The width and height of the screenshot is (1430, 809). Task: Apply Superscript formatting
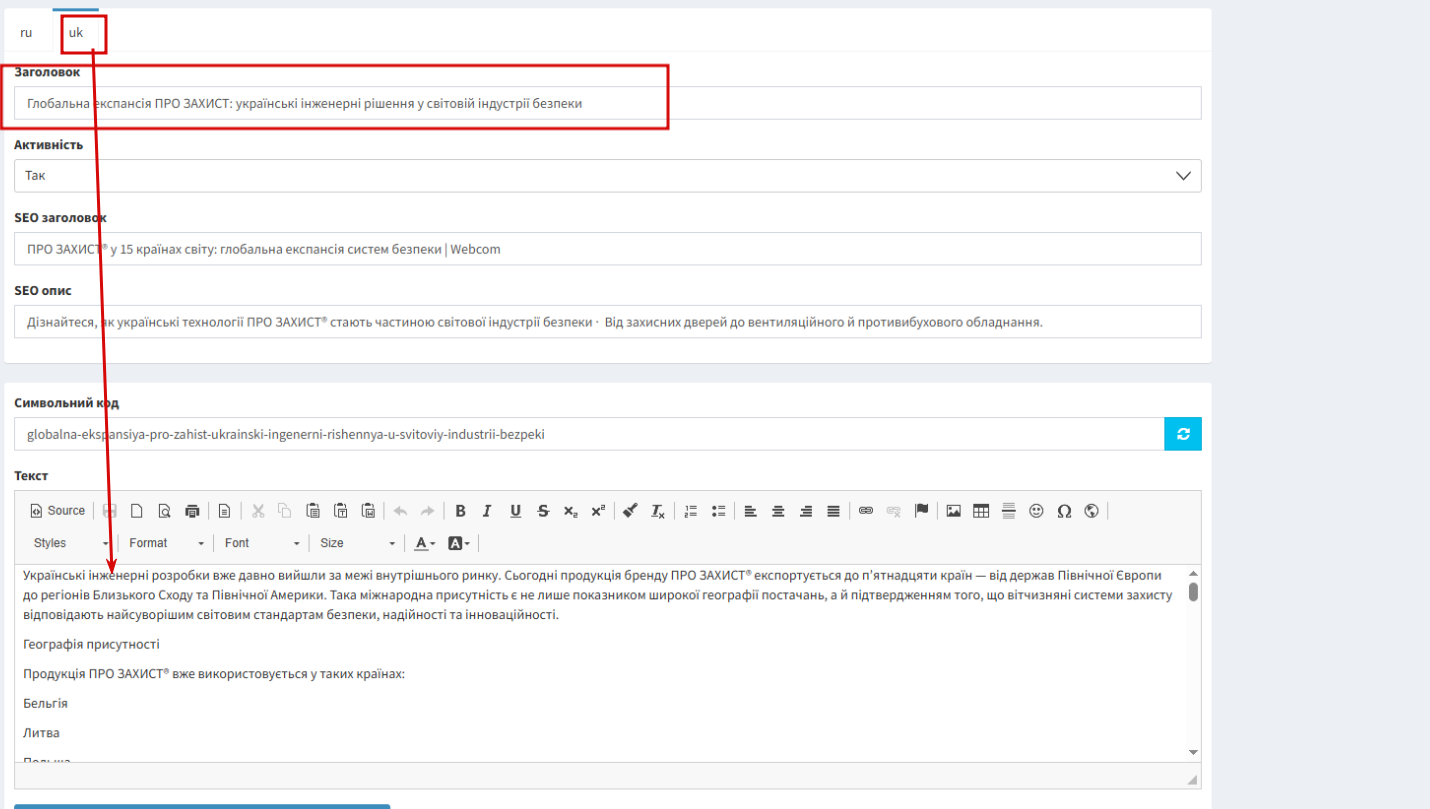(x=598, y=511)
